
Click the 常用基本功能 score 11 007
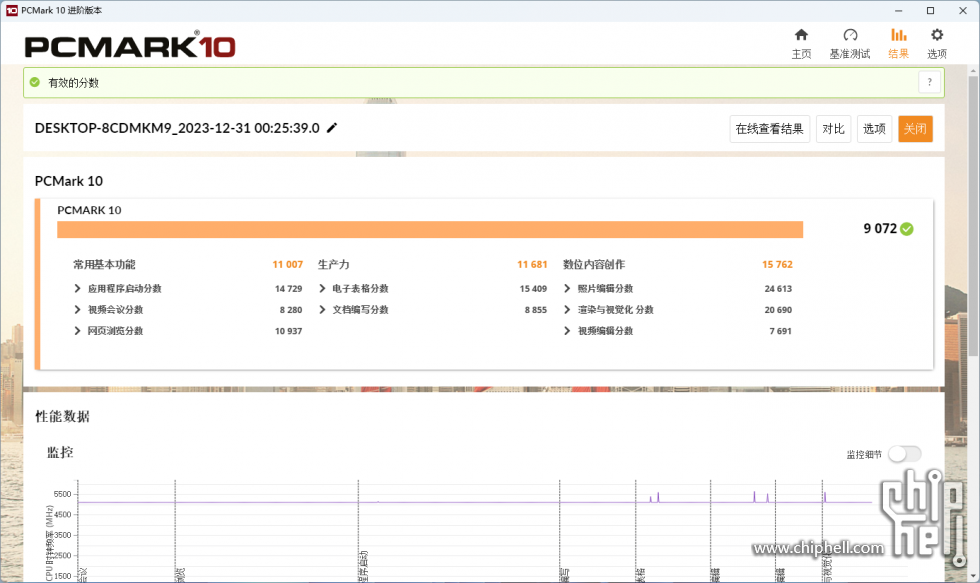[288, 264]
